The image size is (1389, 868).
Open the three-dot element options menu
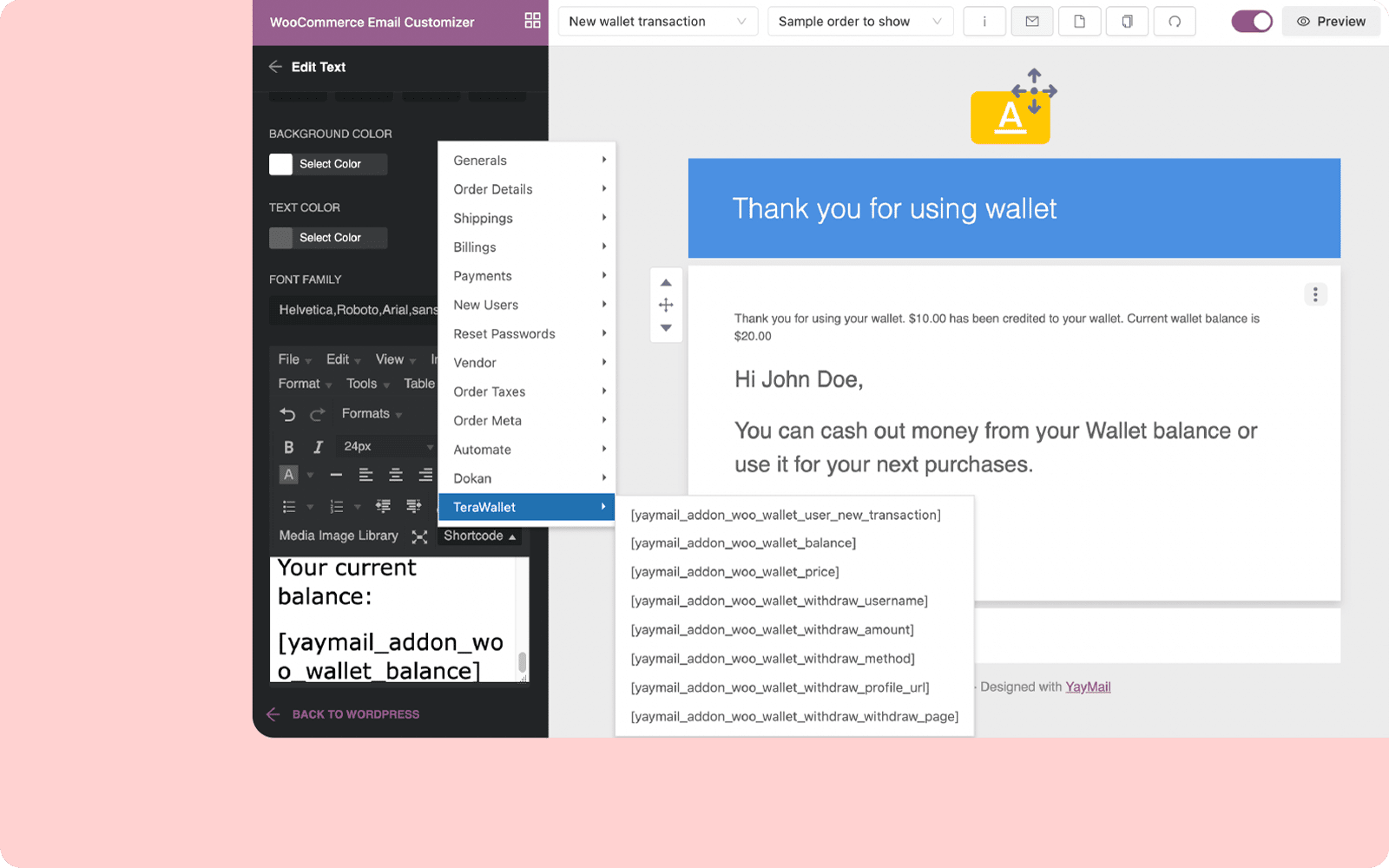coord(1315,294)
